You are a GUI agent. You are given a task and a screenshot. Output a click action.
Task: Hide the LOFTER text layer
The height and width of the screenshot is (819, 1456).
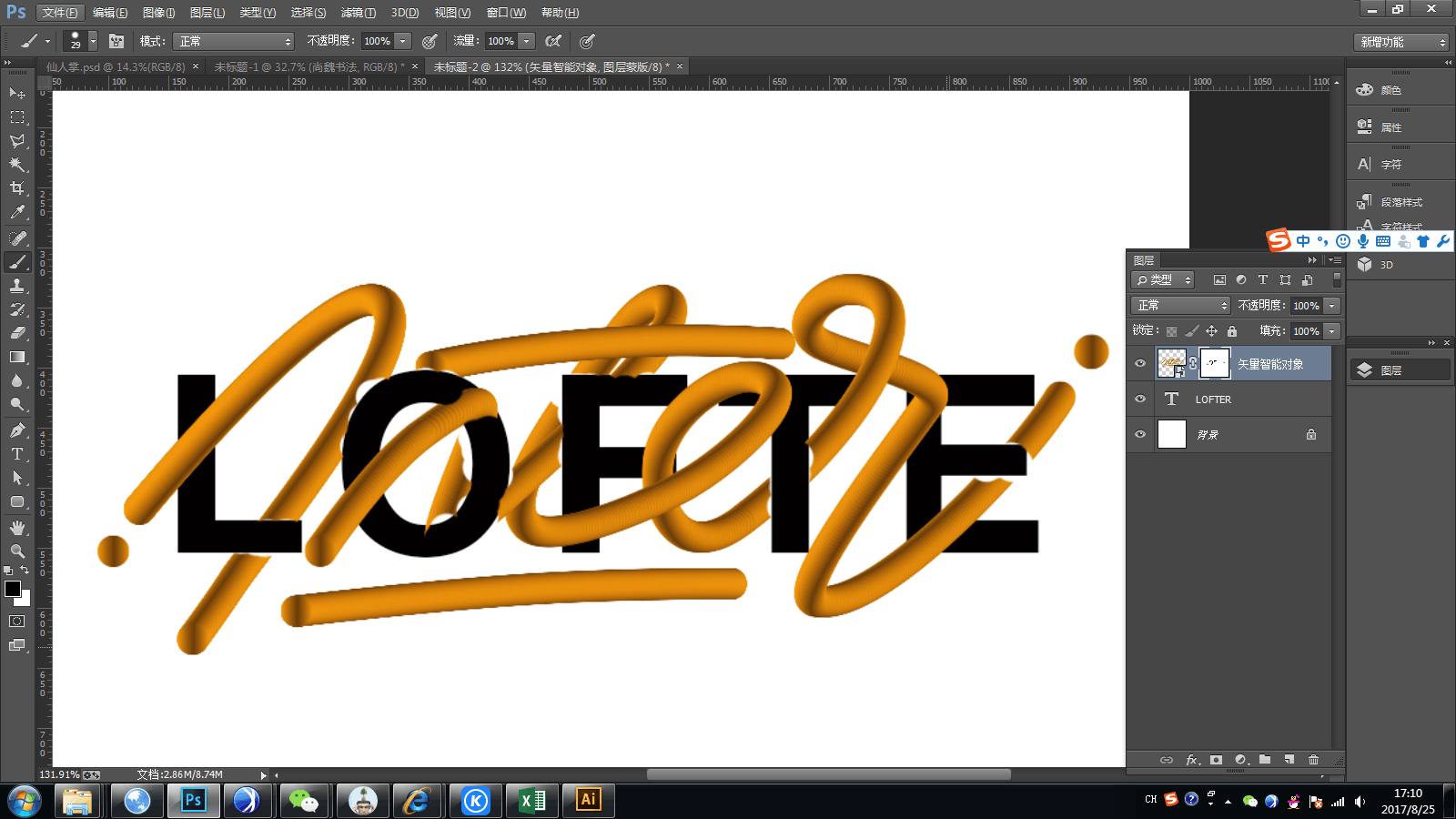click(1140, 399)
